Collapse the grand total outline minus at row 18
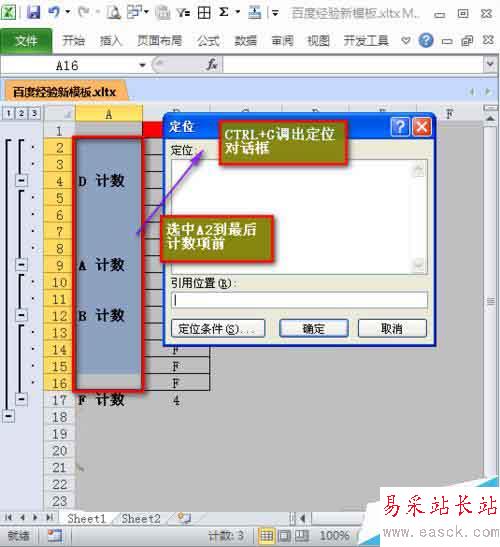 [8, 416]
